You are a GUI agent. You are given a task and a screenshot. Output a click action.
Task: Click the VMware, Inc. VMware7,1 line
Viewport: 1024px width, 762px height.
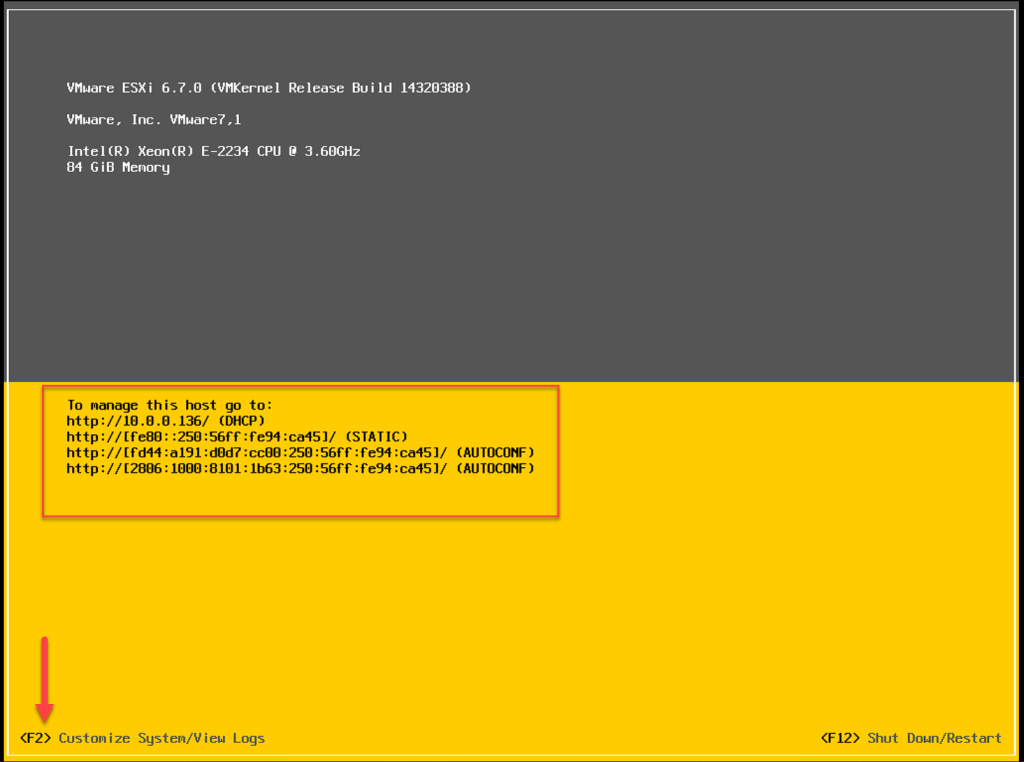pyautogui.click(x=153, y=119)
